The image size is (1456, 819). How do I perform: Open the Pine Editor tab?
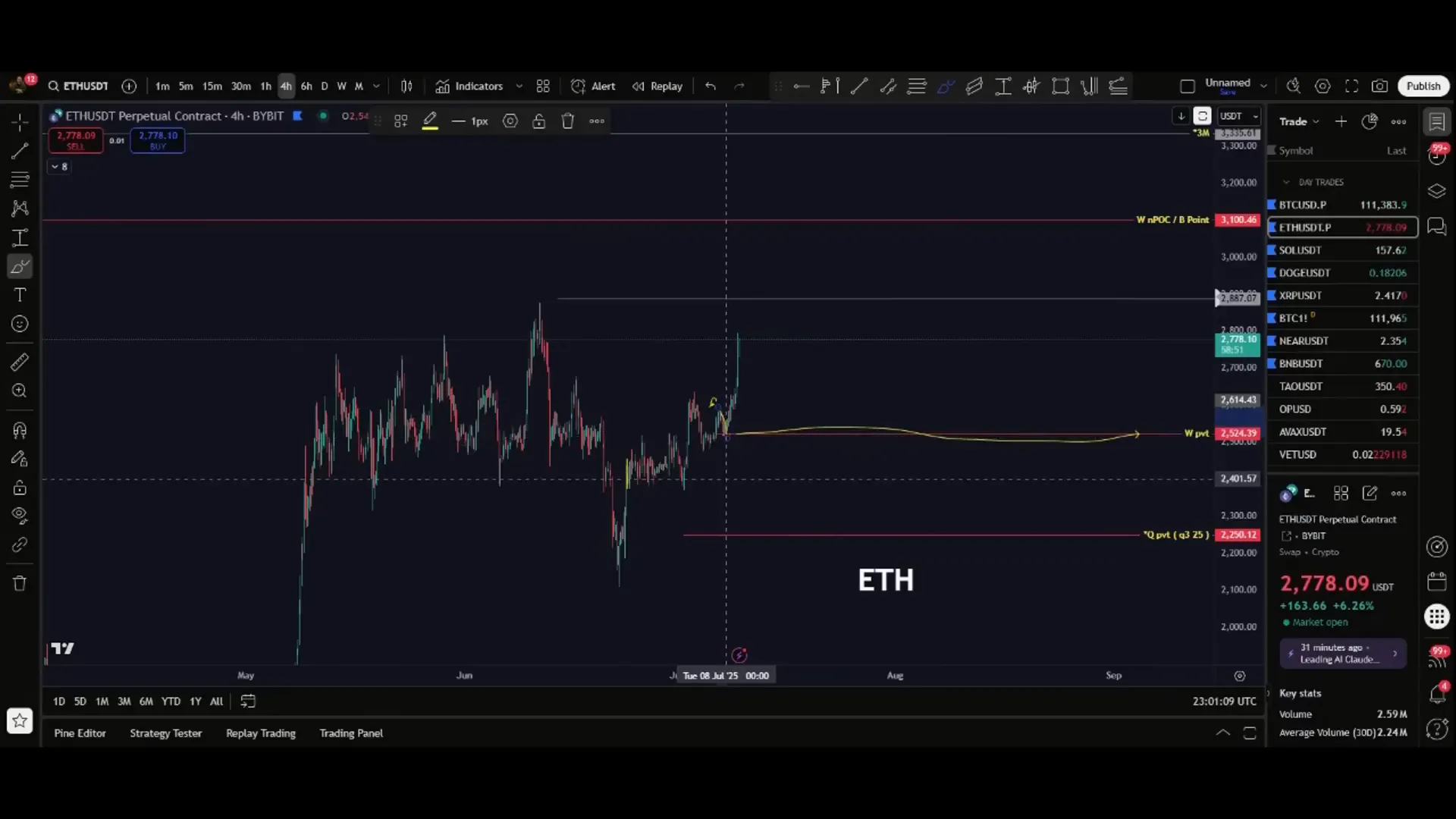80,733
